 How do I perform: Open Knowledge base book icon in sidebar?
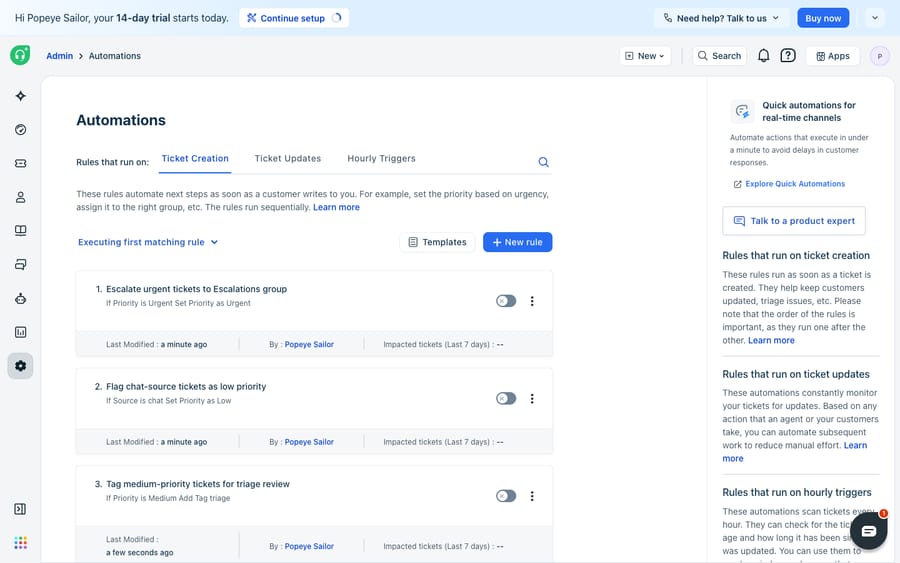click(x=21, y=231)
